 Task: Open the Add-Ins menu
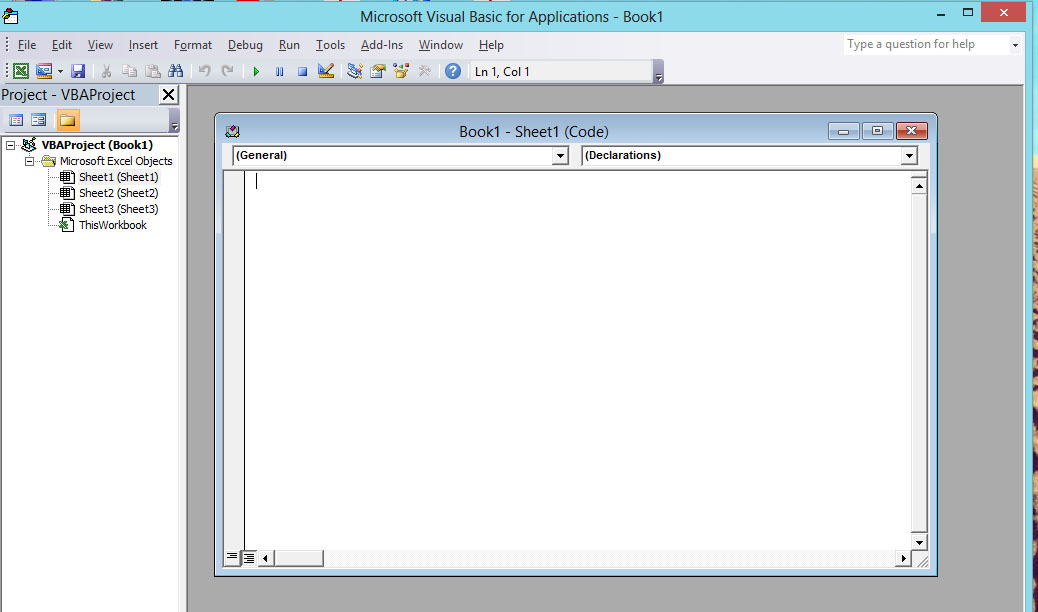click(x=382, y=45)
